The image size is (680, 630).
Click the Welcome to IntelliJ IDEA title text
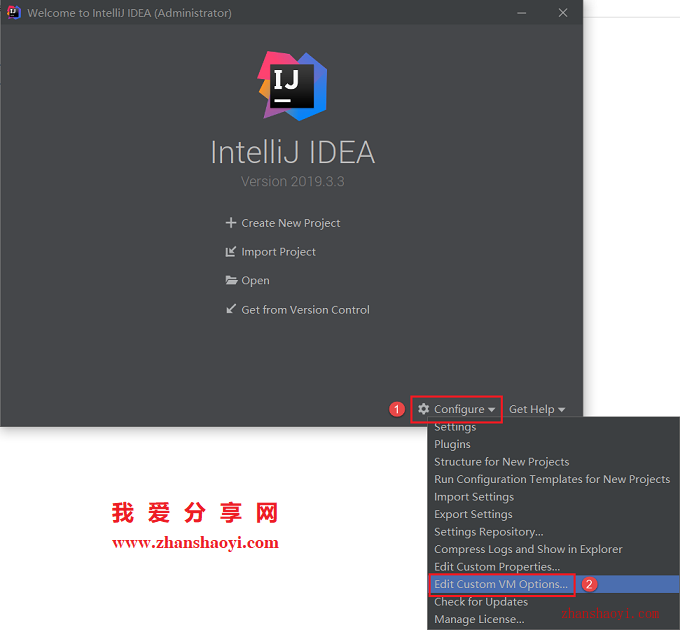pos(129,13)
